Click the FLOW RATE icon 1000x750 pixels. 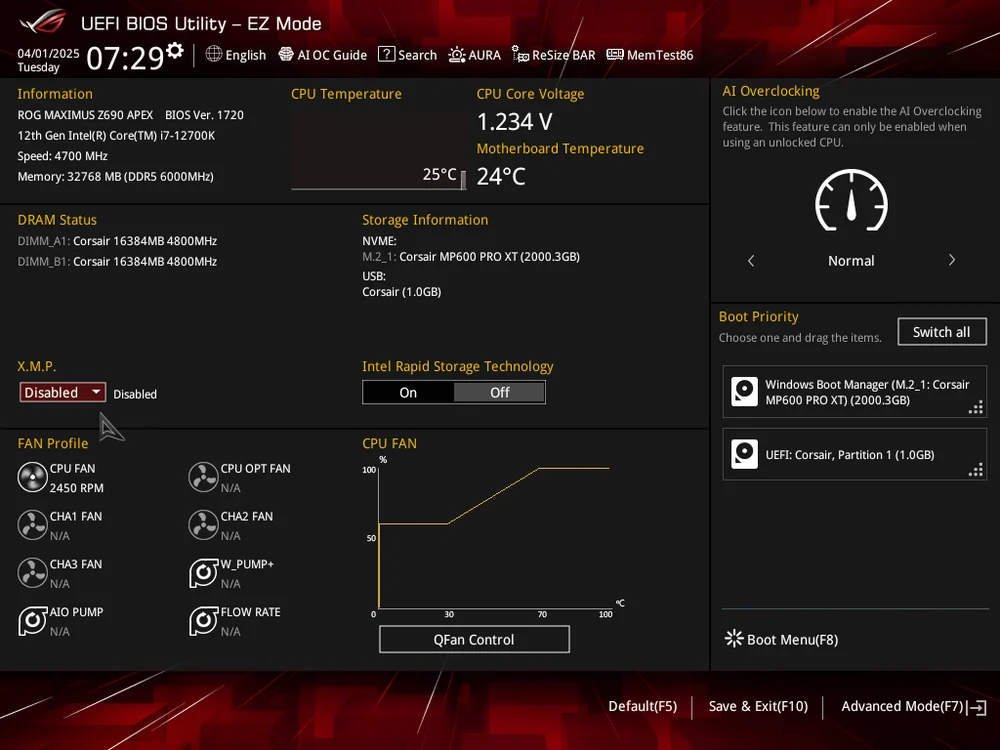coord(203,621)
